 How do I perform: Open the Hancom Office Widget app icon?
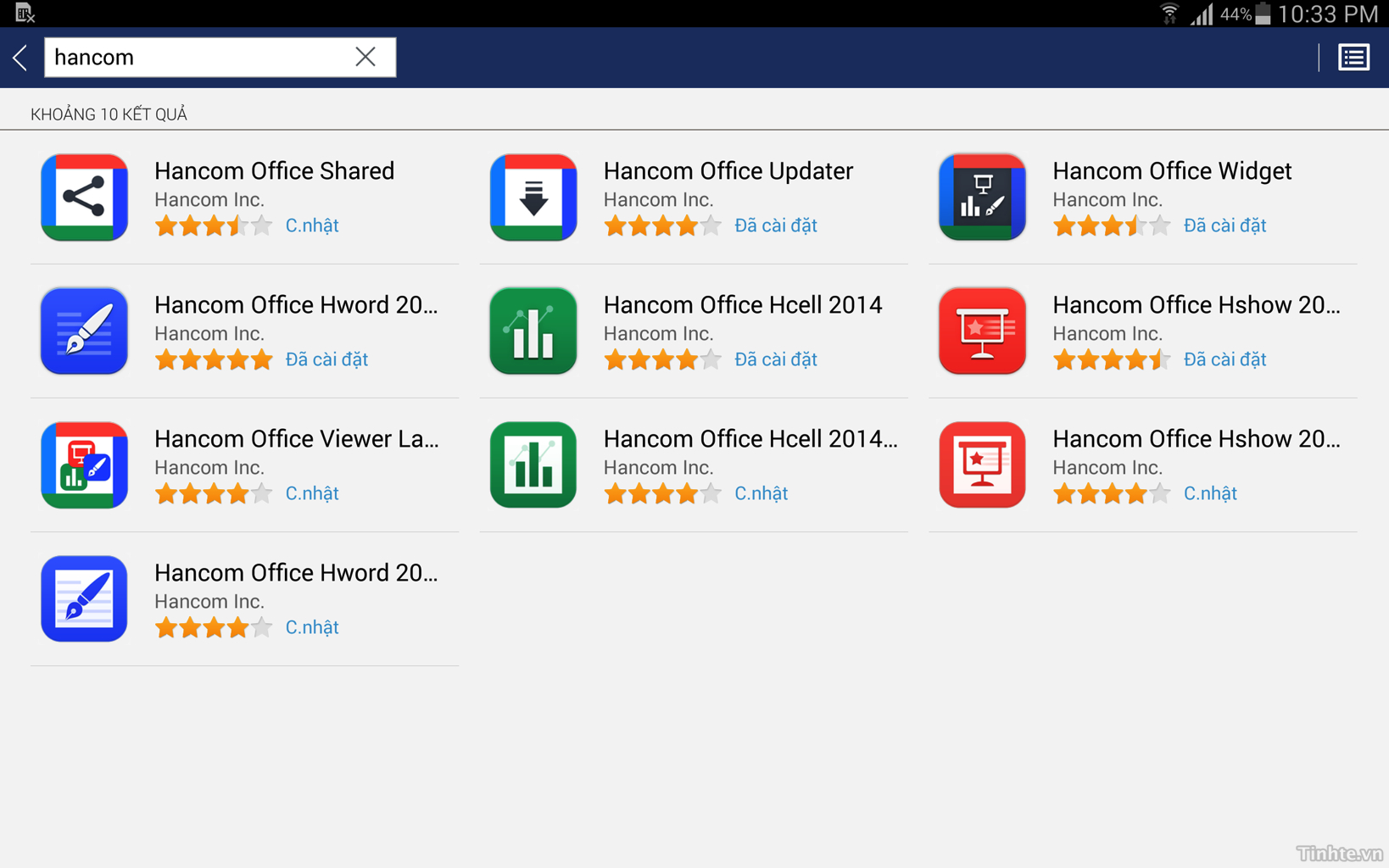982,197
